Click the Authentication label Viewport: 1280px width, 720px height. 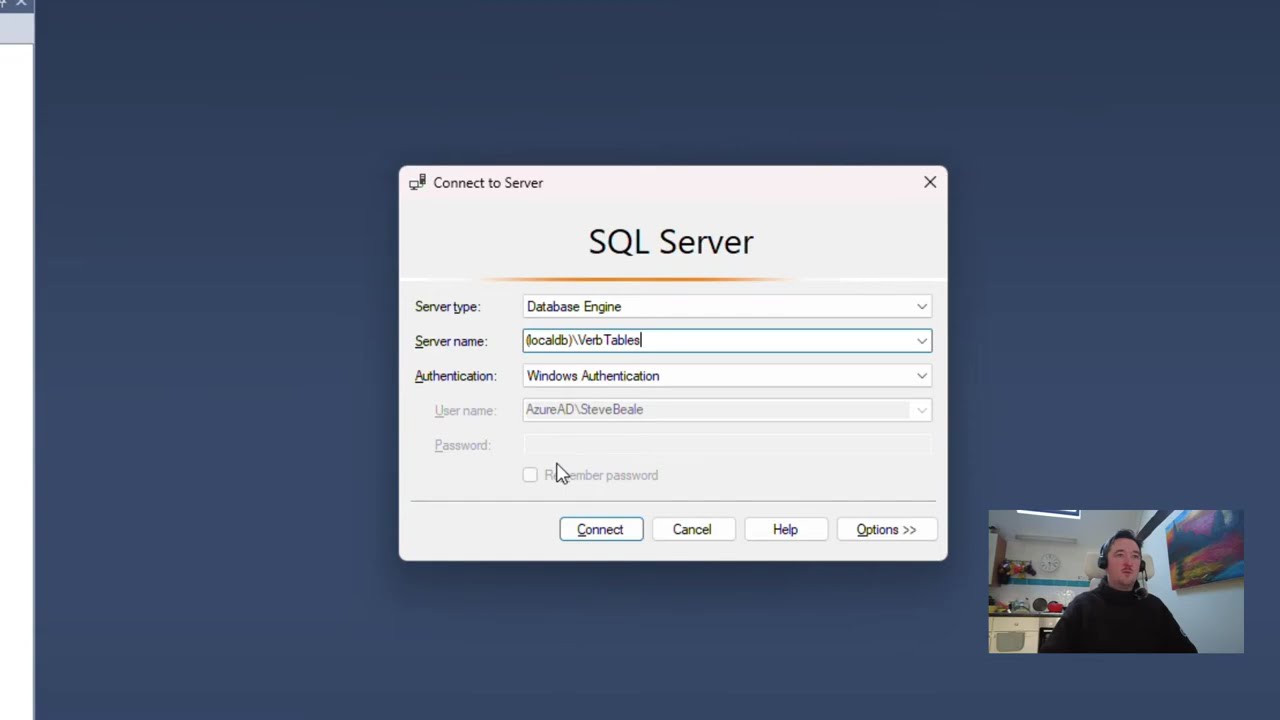coord(455,376)
